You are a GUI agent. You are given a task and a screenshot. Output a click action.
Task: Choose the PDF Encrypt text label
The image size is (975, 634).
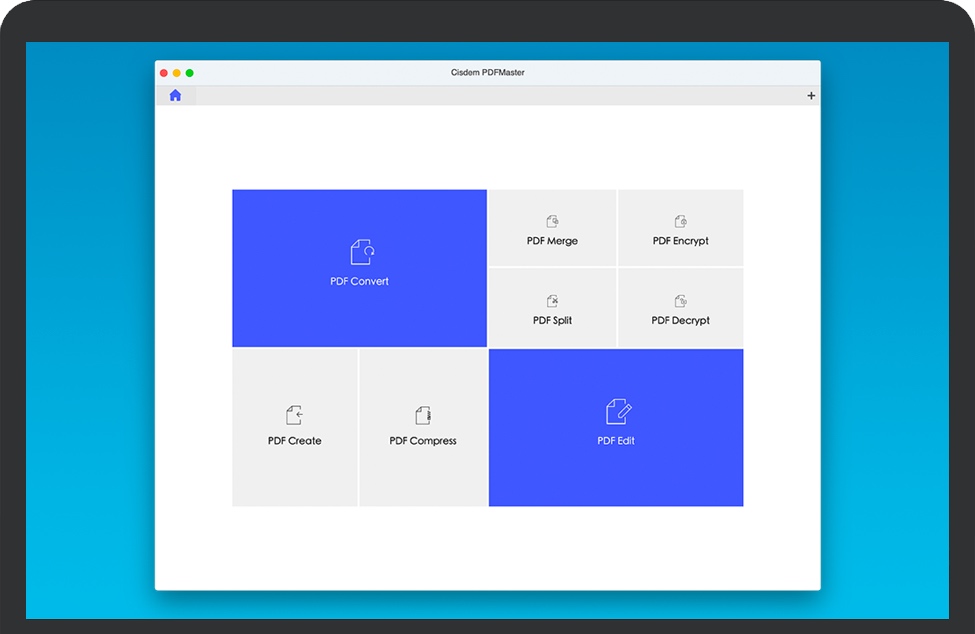pos(680,241)
